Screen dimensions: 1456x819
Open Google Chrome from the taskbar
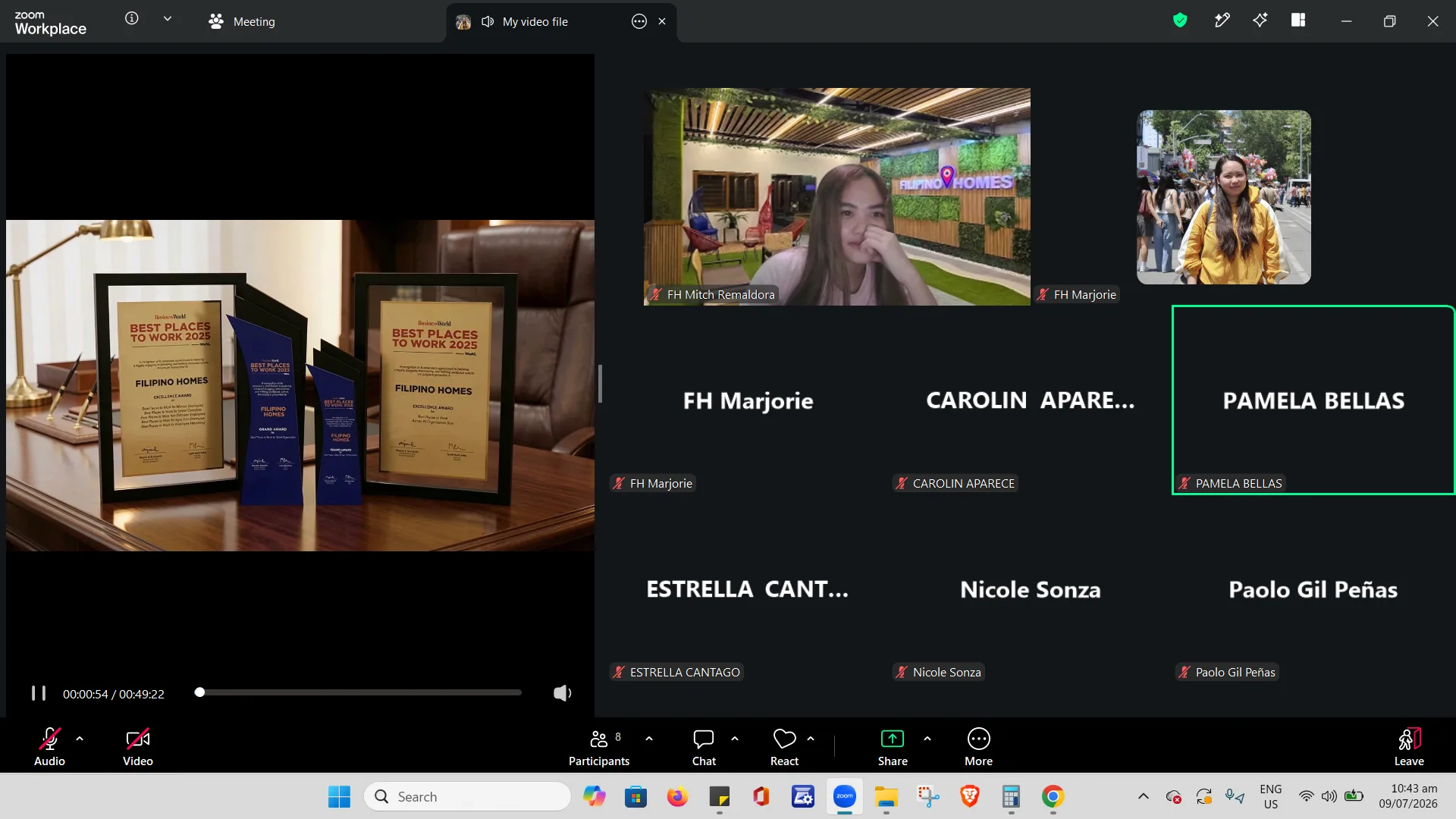[x=1053, y=796]
